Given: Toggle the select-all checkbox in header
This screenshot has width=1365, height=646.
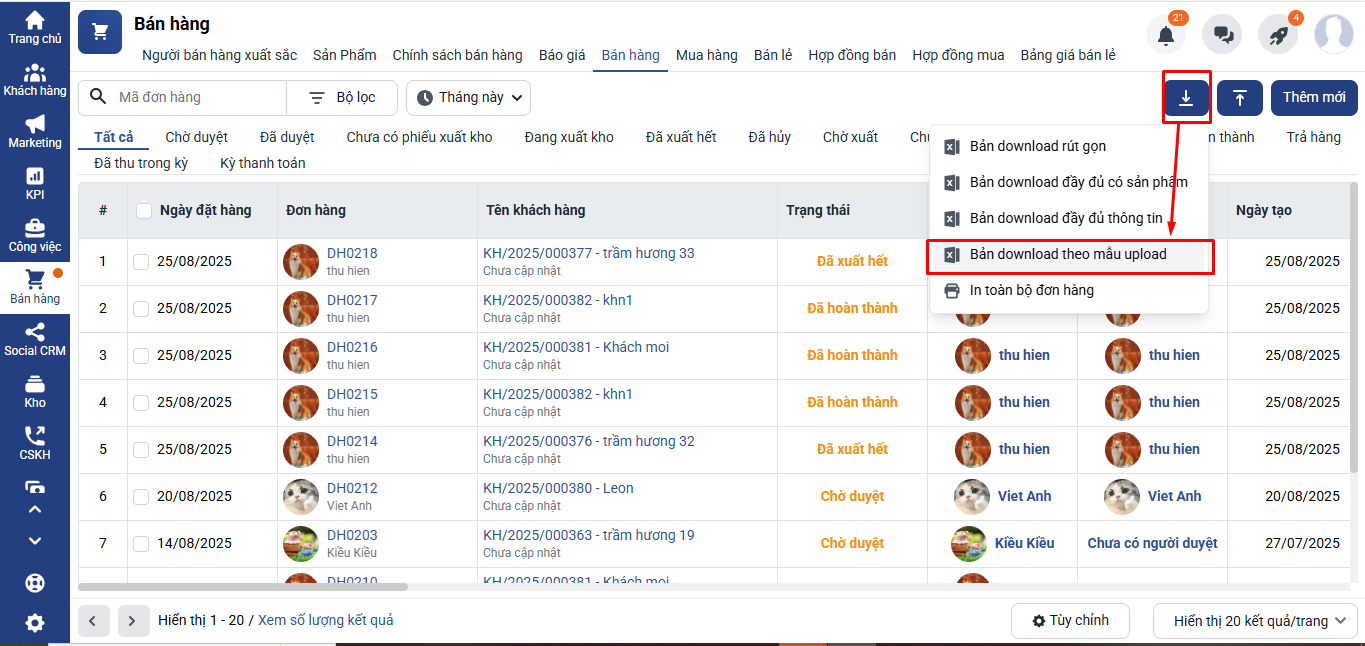Looking at the screenshot, I should [x=144, y=211].
